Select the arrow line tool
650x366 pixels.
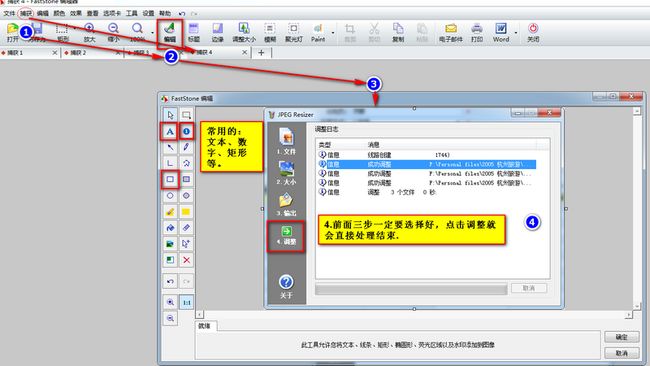click(x=170, y=147)
